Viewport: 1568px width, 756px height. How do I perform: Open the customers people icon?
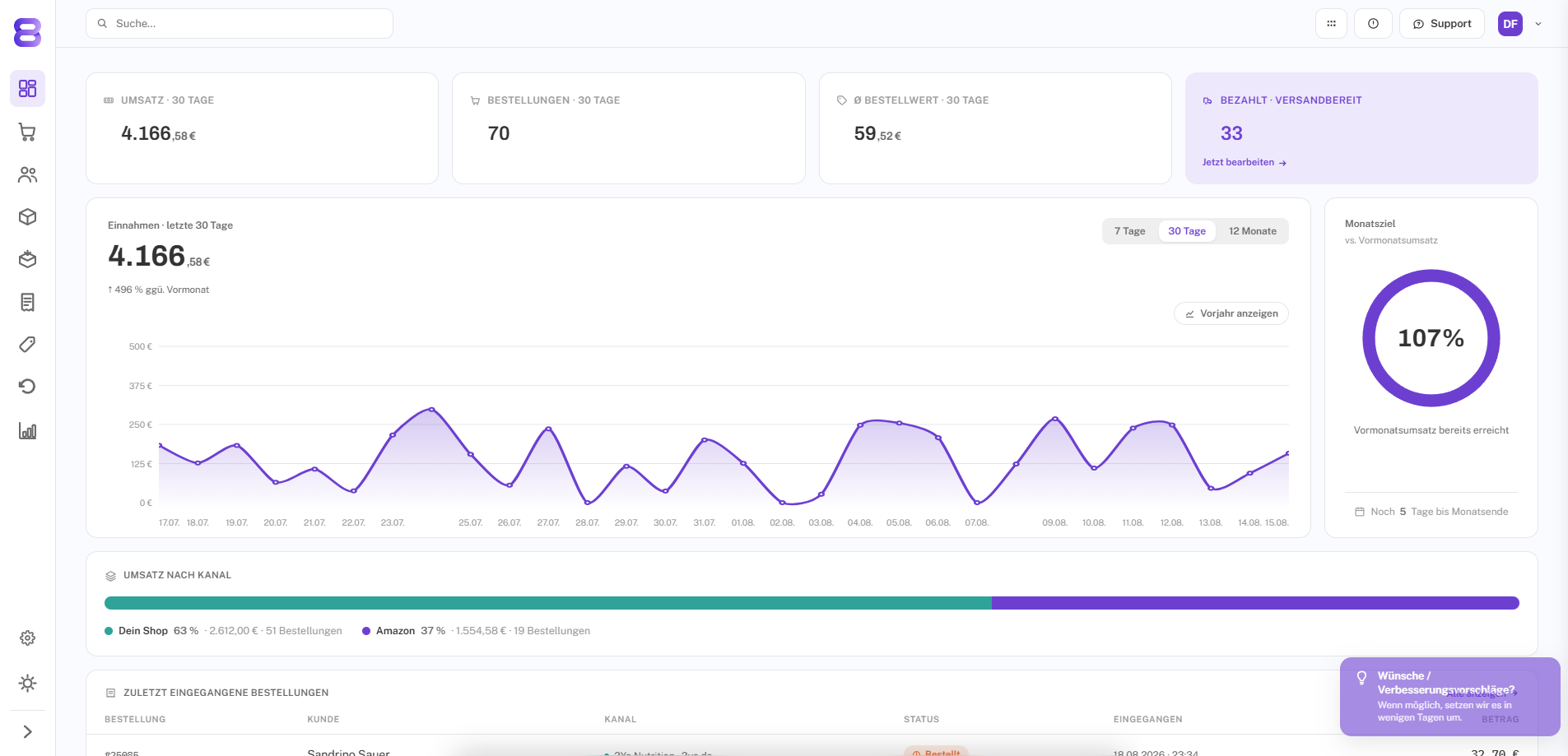click(27, 175)
